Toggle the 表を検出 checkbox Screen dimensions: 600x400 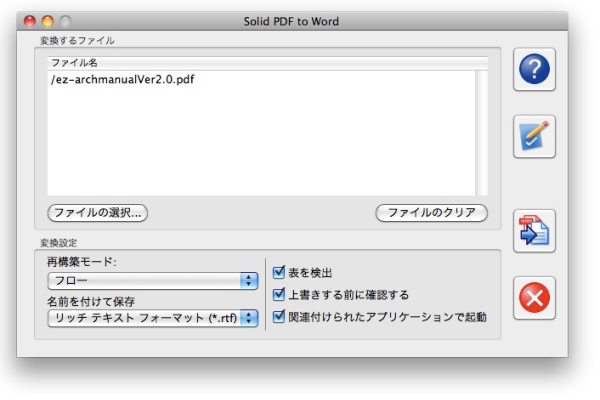pyautogui.click(x=279, y=272)
